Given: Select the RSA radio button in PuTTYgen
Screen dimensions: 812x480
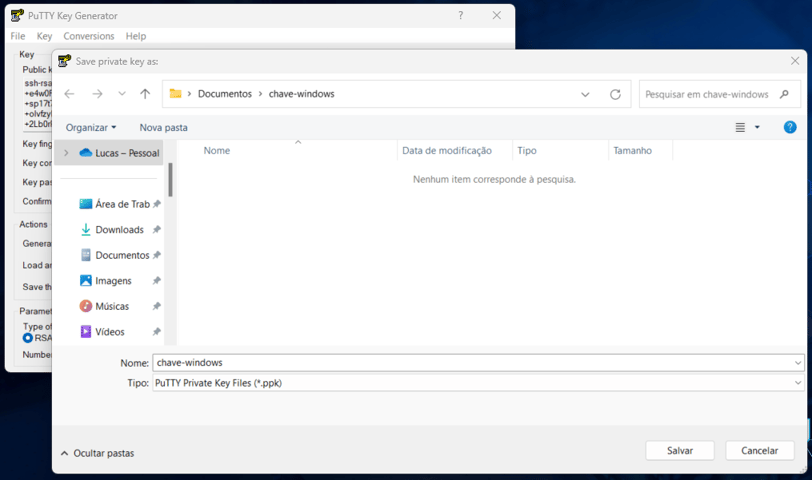Looking at the screenshot, I should (x=28, y=338).
